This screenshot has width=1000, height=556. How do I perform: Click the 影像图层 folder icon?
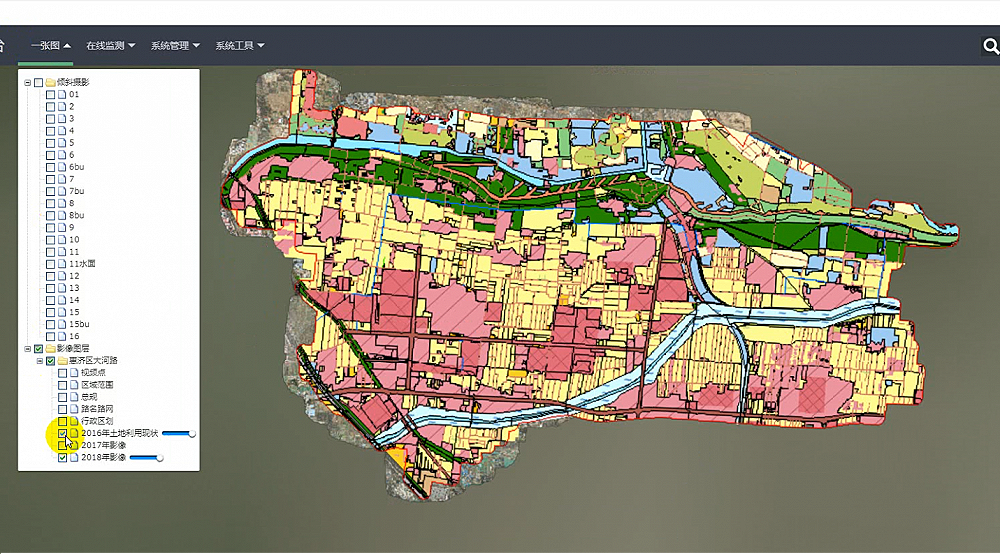click(50, 348)
